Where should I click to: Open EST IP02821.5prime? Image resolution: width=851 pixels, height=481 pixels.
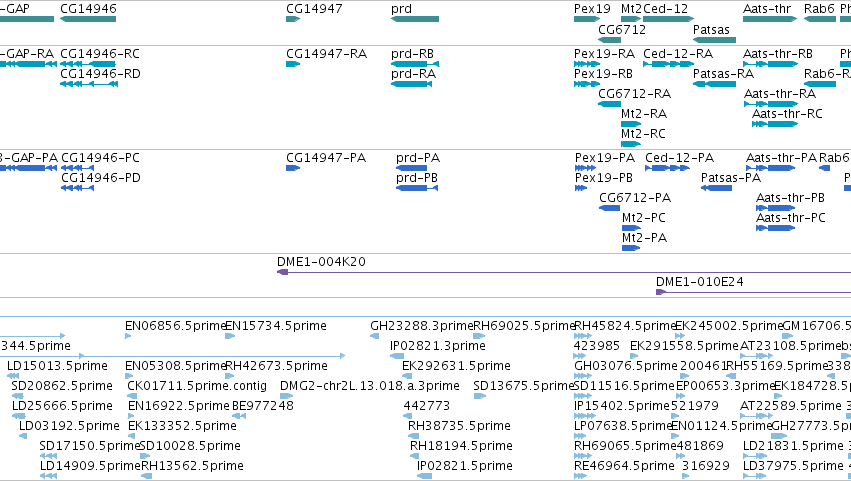point(465,466)
